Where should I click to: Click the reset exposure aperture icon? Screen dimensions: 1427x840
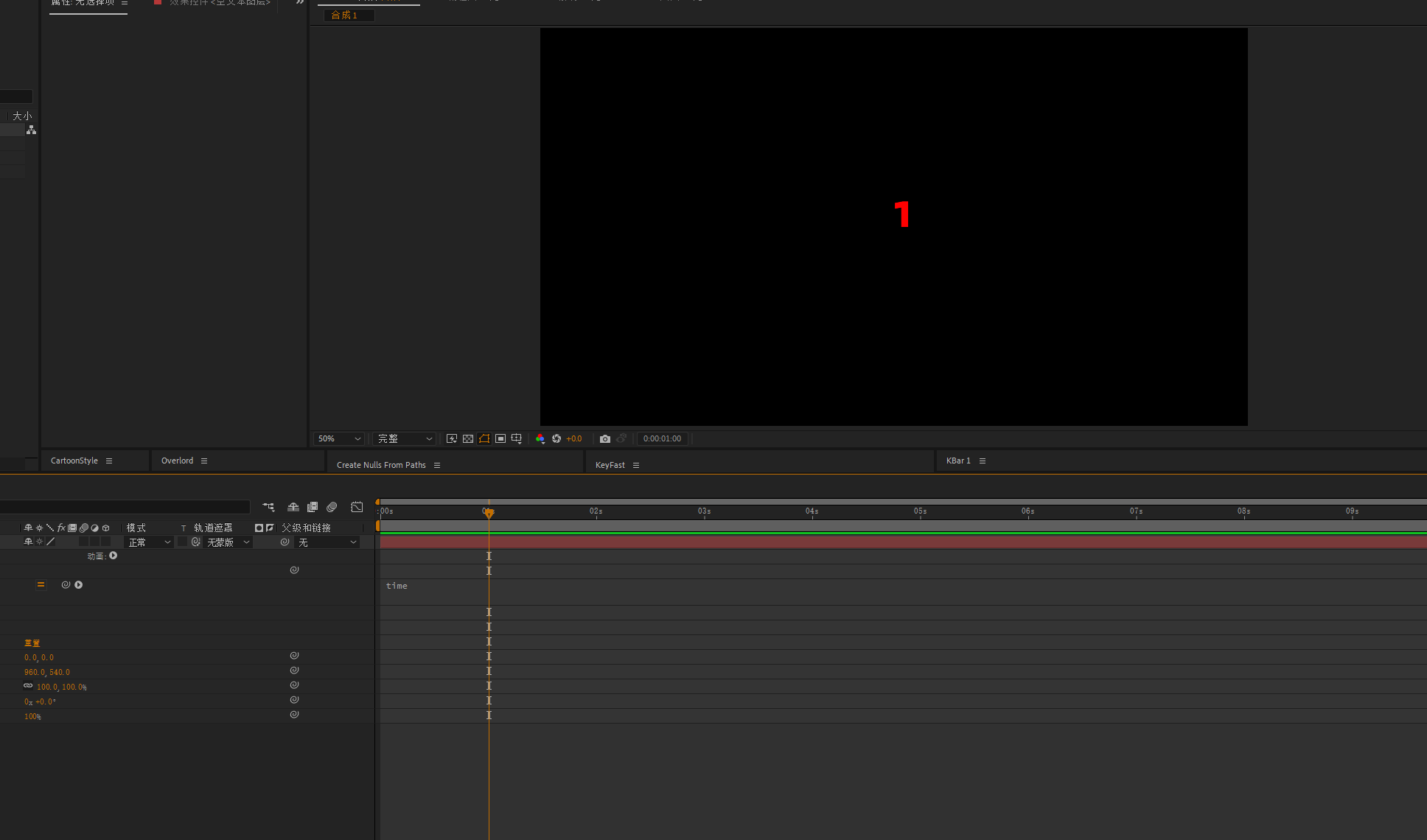pyautogui.click(x=557, y=438)
